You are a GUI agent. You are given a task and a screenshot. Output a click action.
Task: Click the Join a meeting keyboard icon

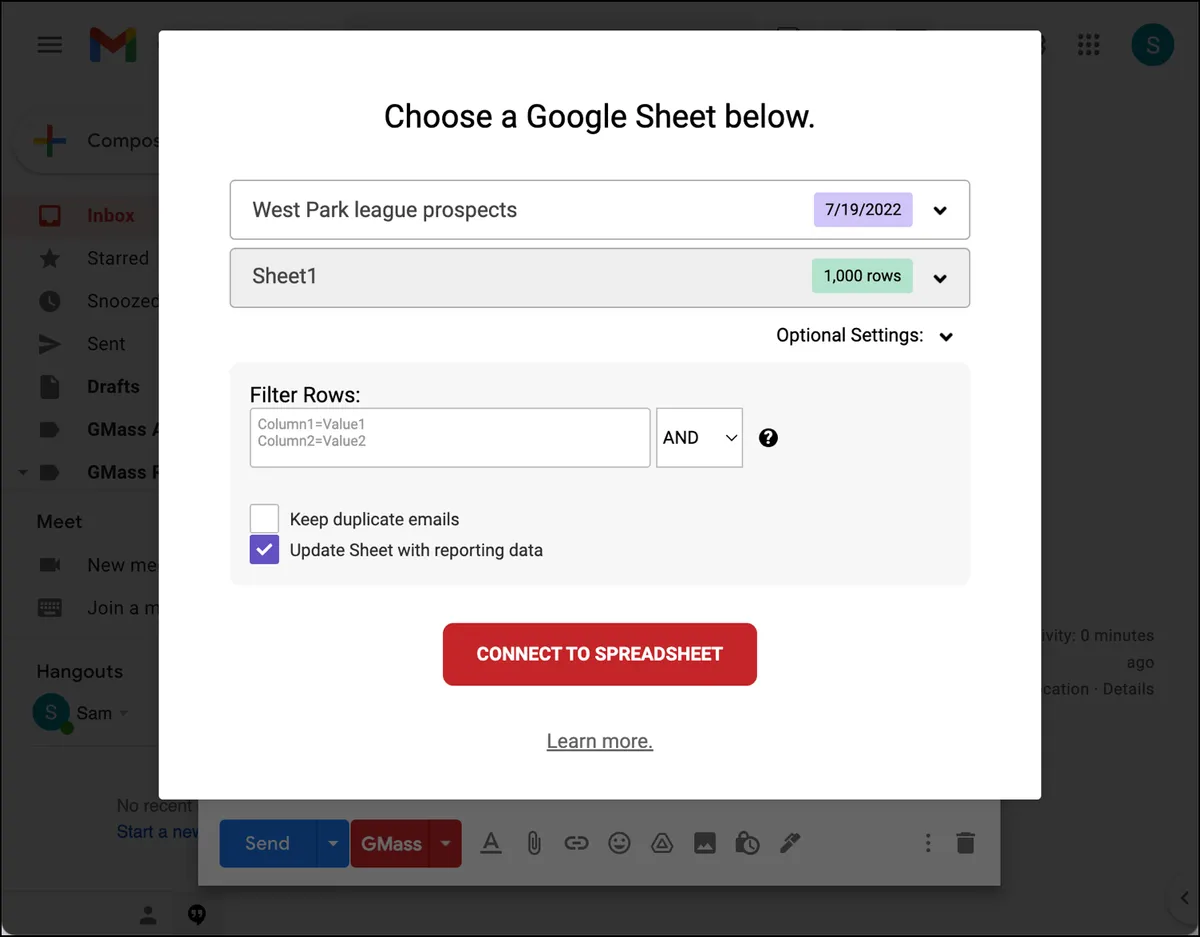(49, 607)
